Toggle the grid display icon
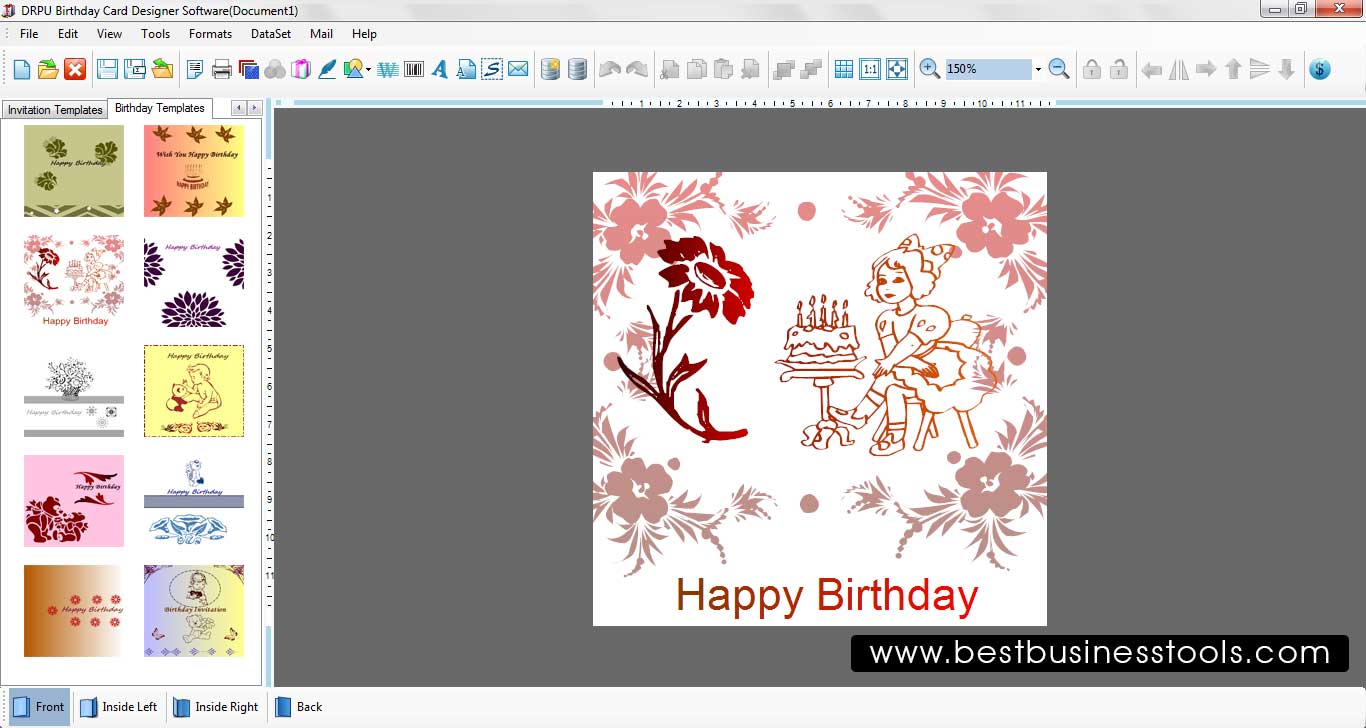 coord(844,69)
